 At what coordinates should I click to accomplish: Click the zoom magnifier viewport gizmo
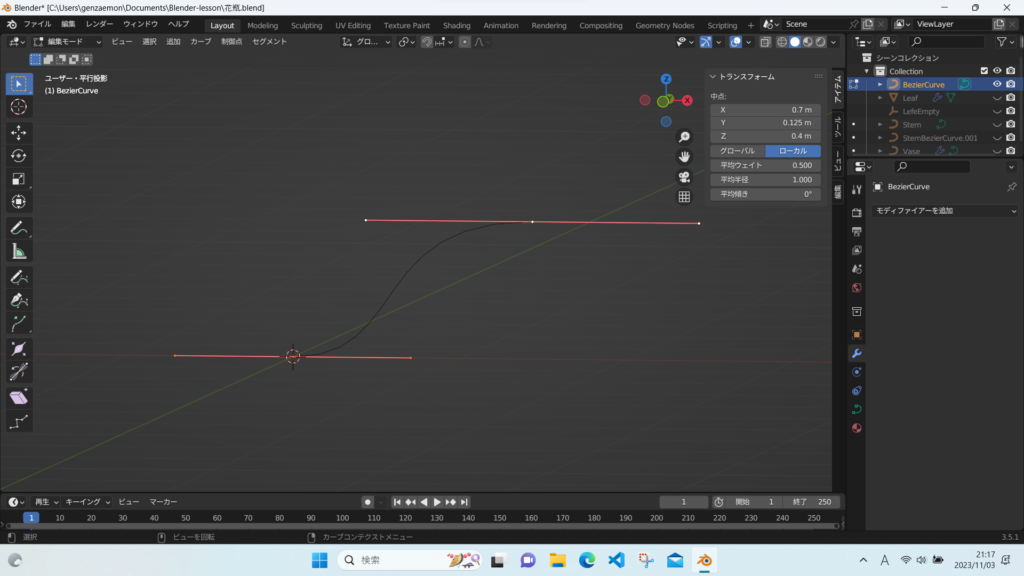pos(684,137)
